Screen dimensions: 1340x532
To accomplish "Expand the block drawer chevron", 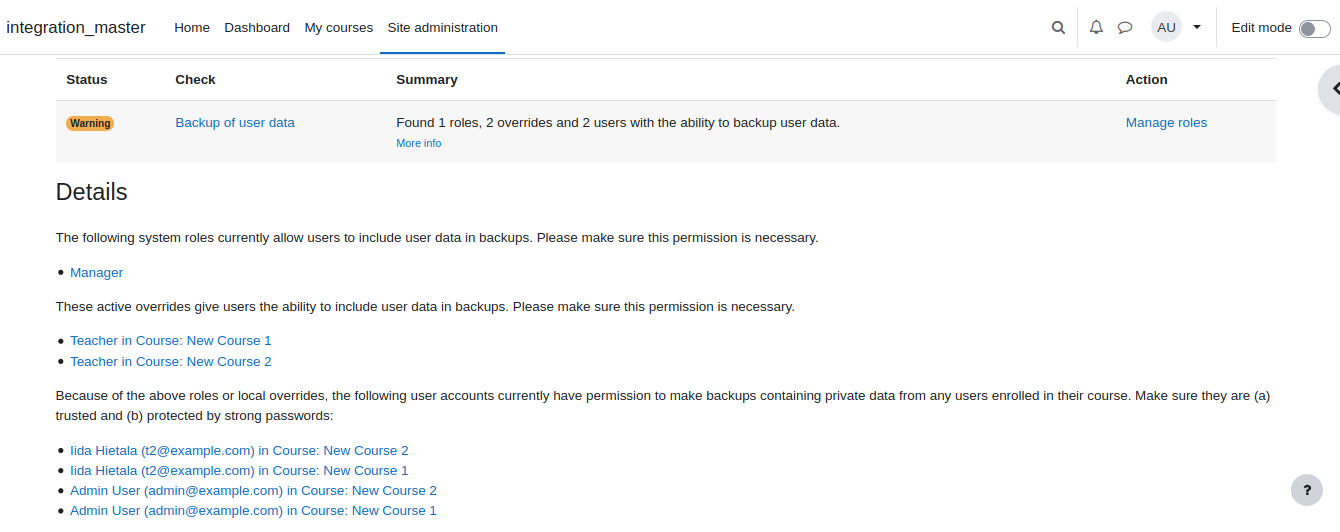I will coord(1331,89).
